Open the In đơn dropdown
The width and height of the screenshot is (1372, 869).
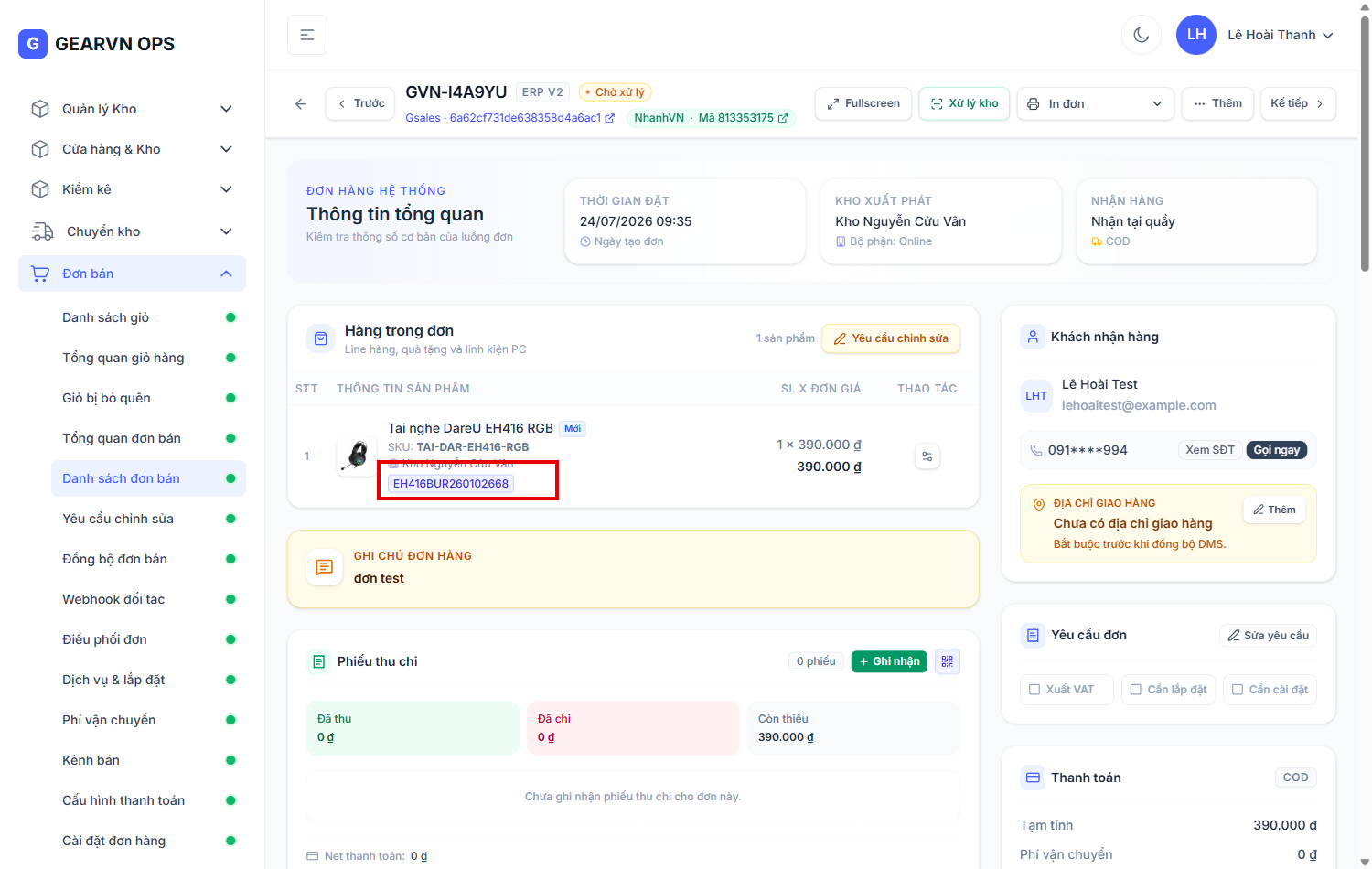(1095, 103)
